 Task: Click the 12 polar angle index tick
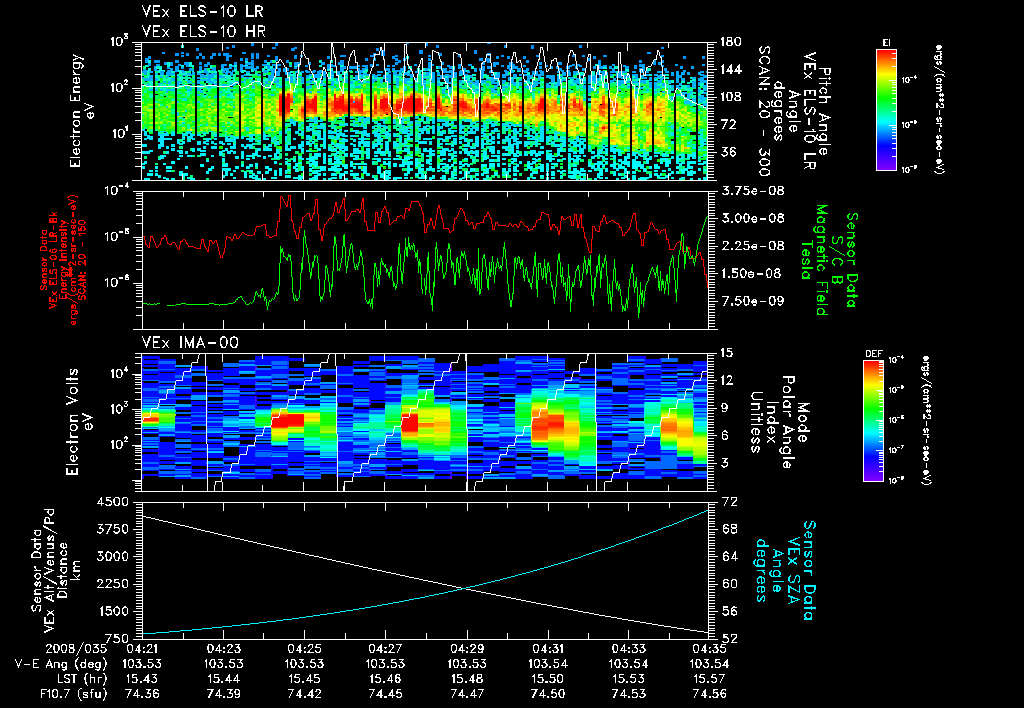click(726, 380)
